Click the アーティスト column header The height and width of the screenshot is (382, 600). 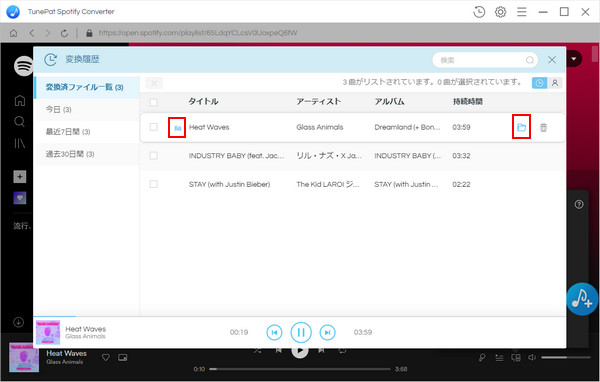pos(318,101)
